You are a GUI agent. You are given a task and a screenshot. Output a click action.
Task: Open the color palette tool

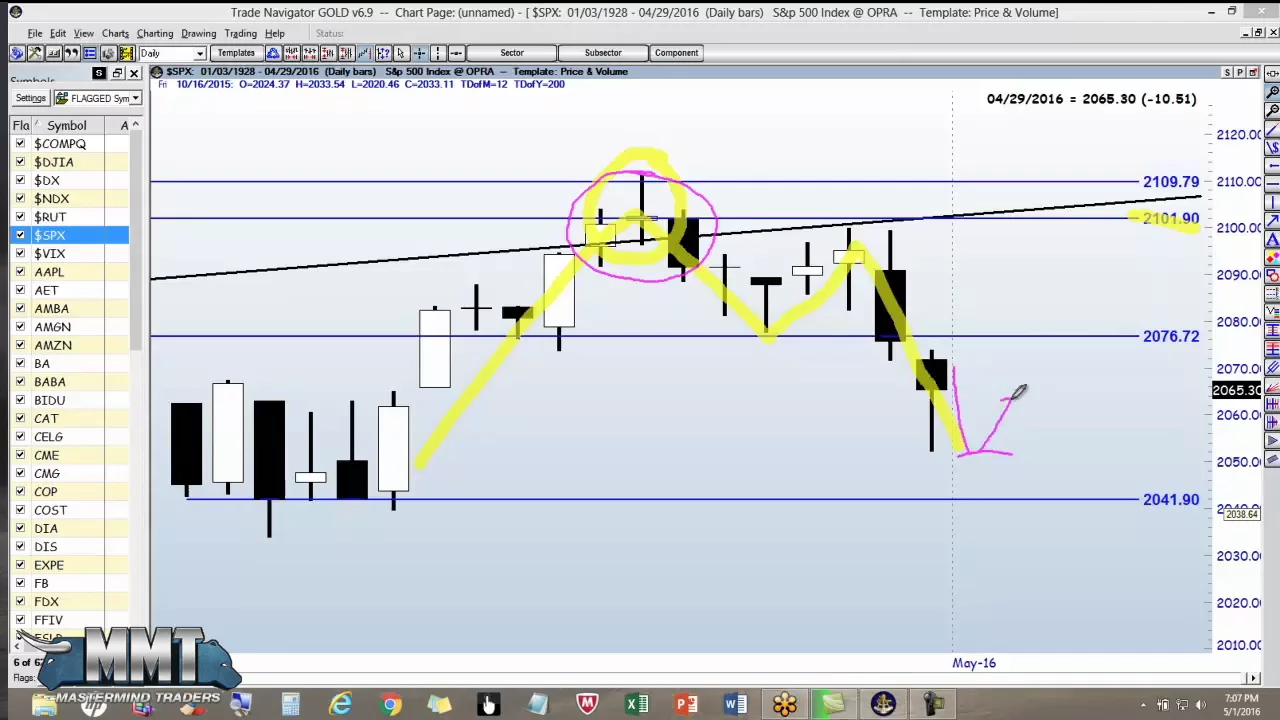(x=1272, y=258)
